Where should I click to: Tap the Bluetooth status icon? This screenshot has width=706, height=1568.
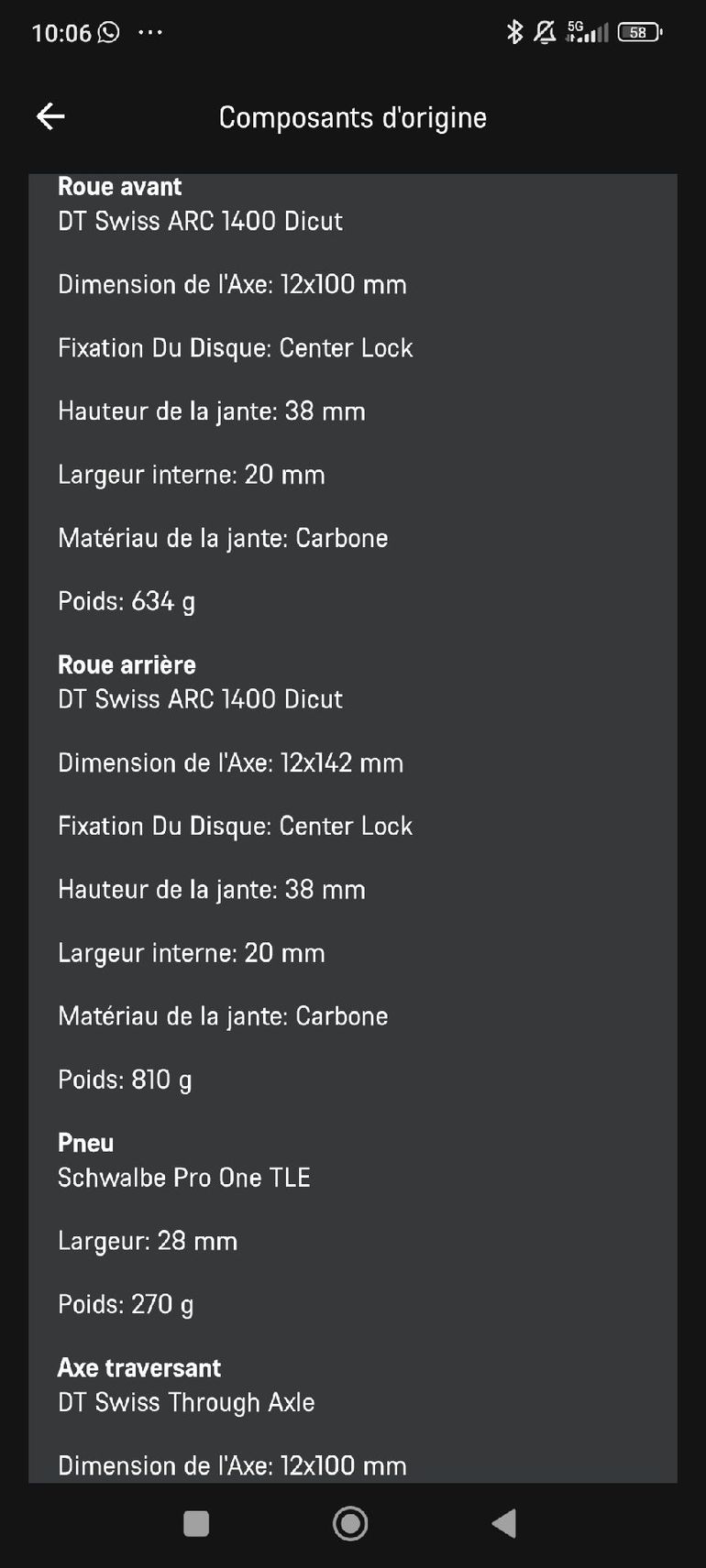[x=514, y=32]
